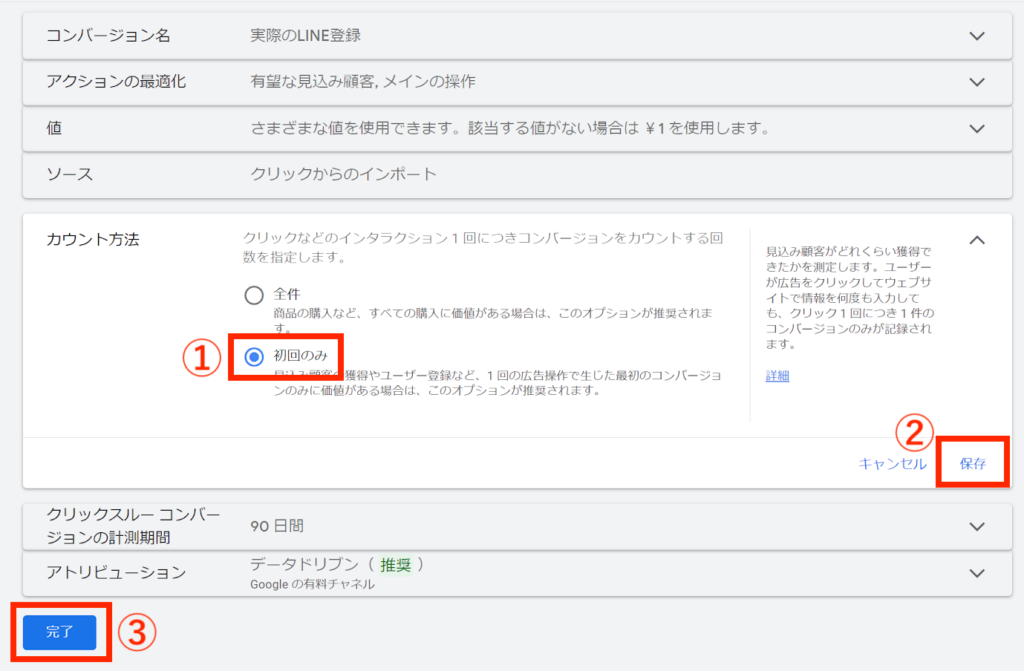Image resolution: width=1024 pixels, height=671 pixels.
Task: Expand the 値 row chevron
Action: coord(977,128)
